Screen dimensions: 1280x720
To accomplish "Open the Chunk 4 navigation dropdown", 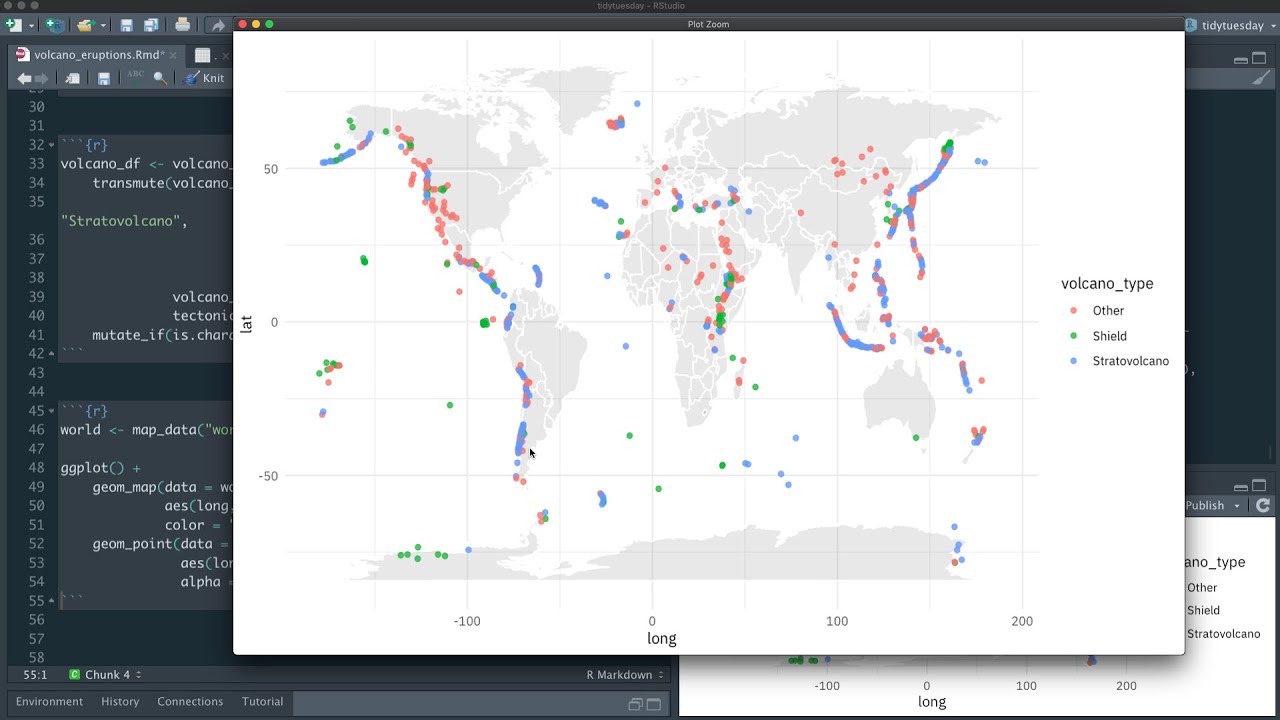I will tap(106, 675).
